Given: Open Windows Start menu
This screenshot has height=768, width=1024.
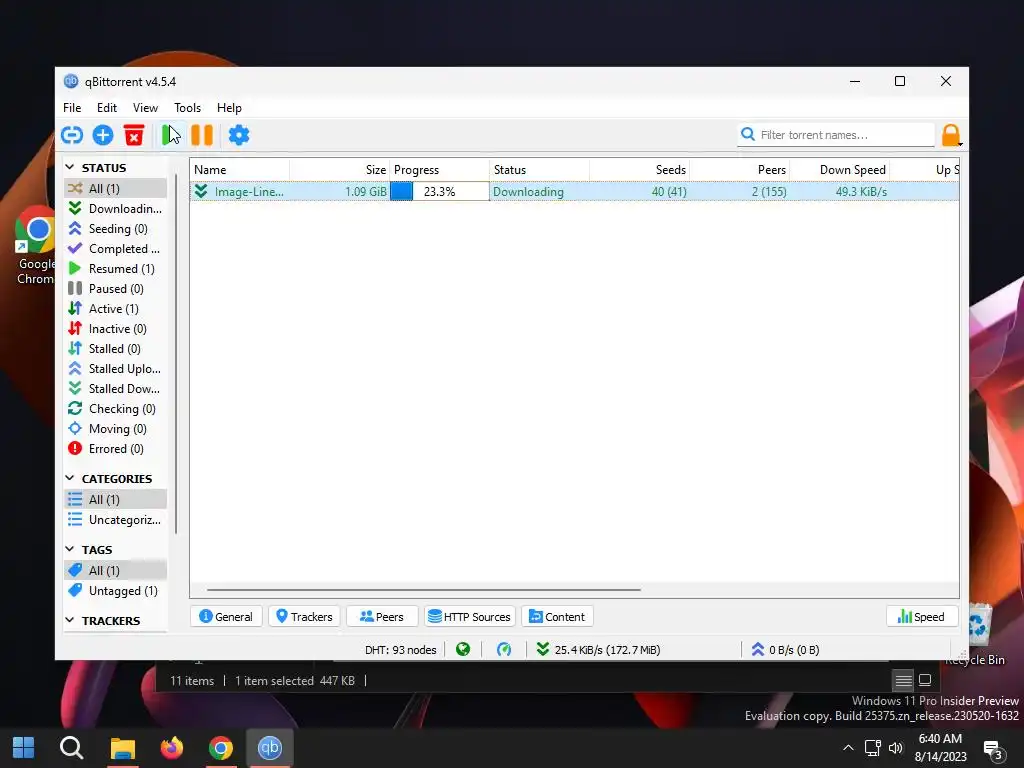Looking at the screenshot, I should (x=24, y=748).
